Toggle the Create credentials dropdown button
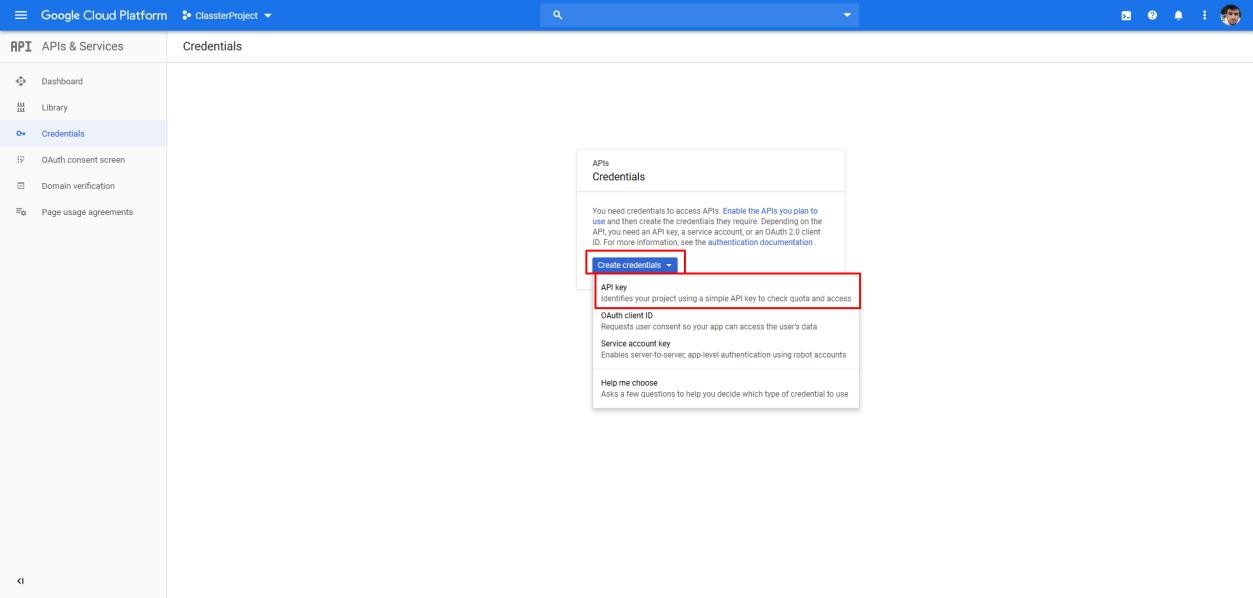1253x598 pixels. pos(635,265)
